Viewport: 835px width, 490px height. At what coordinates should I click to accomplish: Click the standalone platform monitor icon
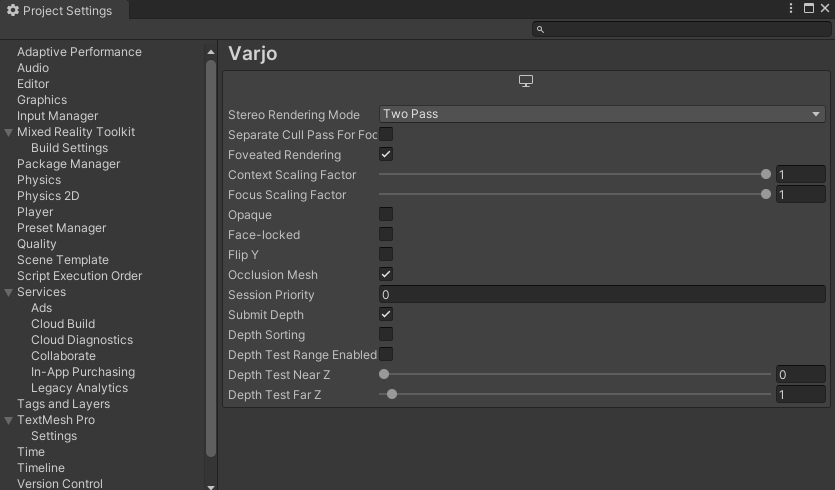(x=526, y=81)
